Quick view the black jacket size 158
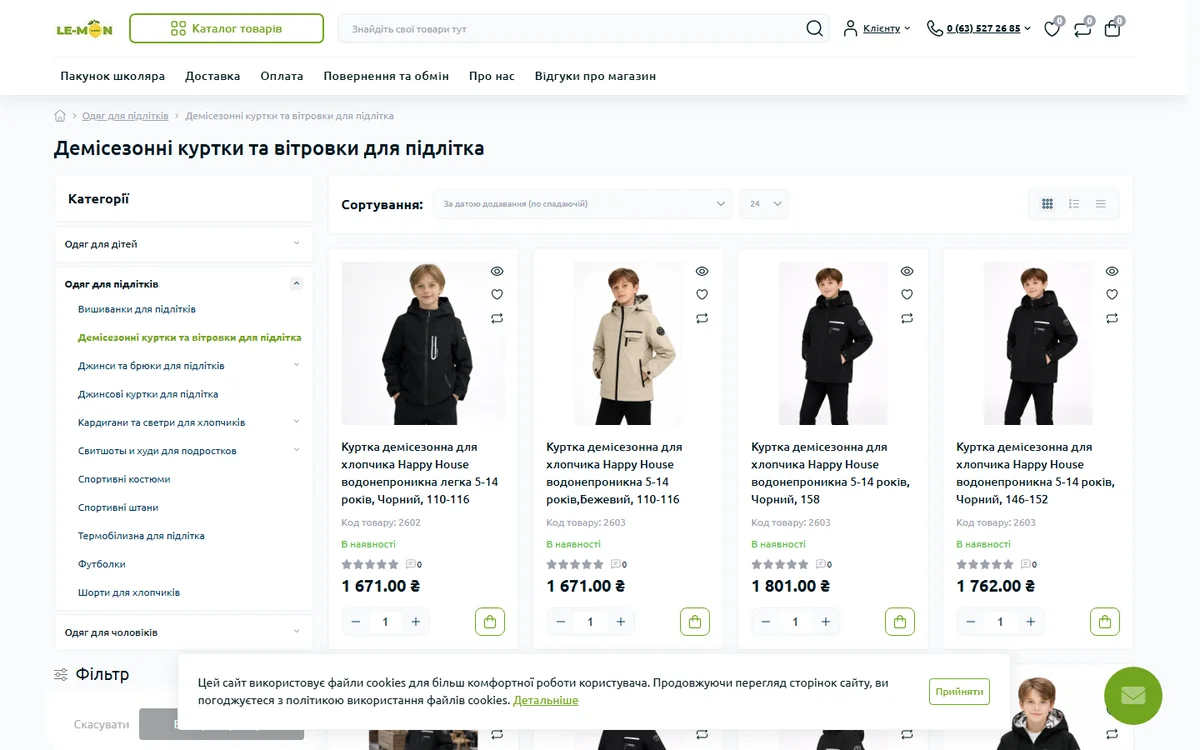 [x=907, y=271]
